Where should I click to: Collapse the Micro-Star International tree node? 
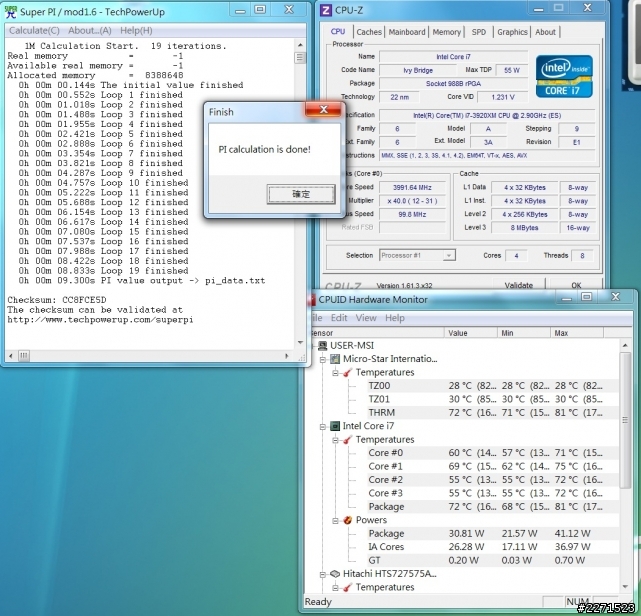coord(321,359)
